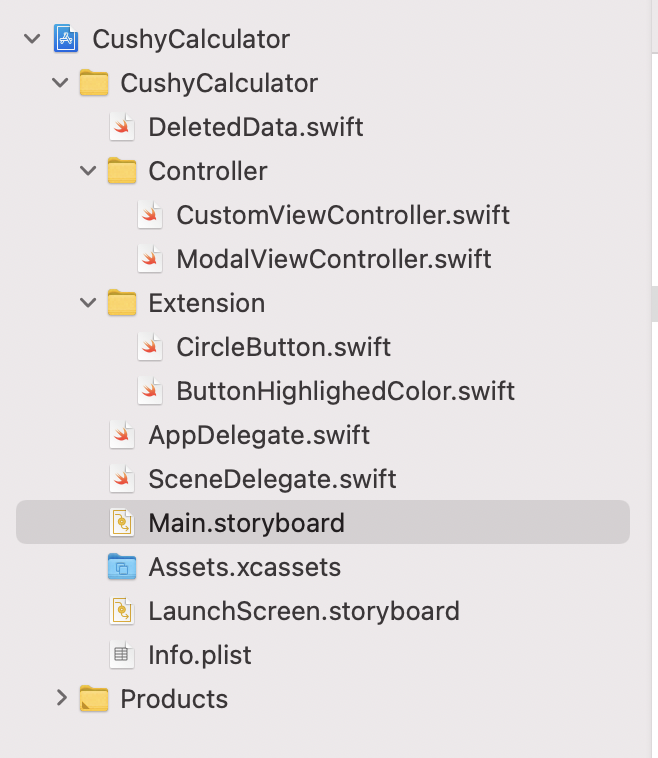
Task: Collapse the Controller group
Action: tap(88, 171)
